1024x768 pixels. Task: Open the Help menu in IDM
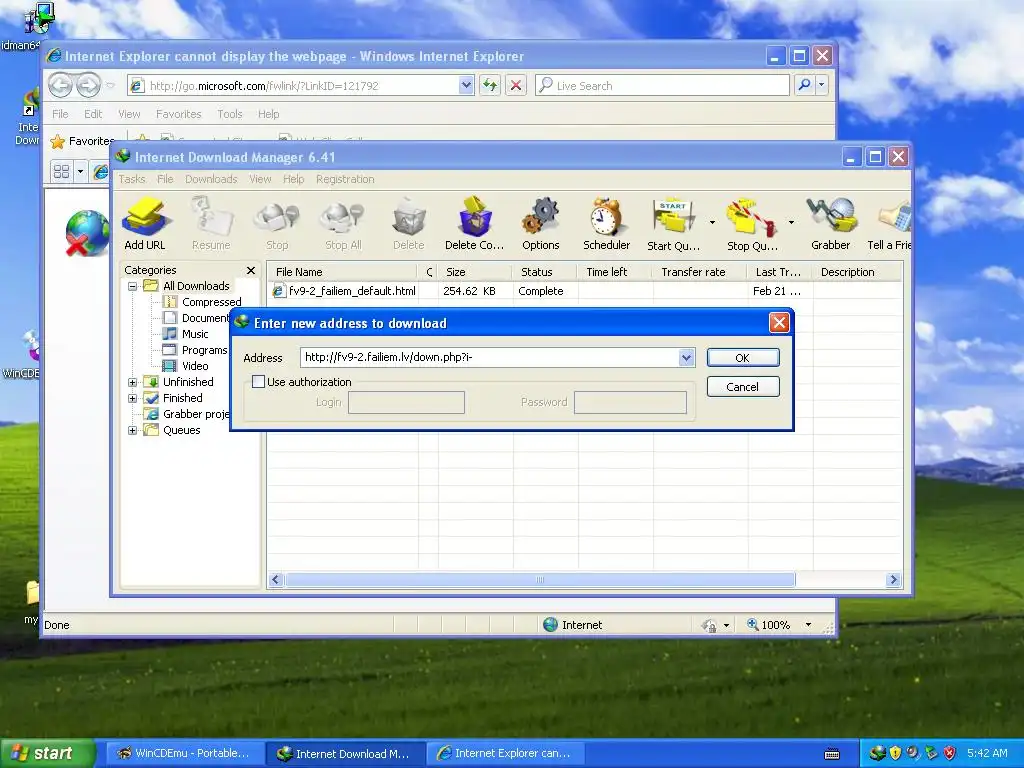(x=293, y=179)
